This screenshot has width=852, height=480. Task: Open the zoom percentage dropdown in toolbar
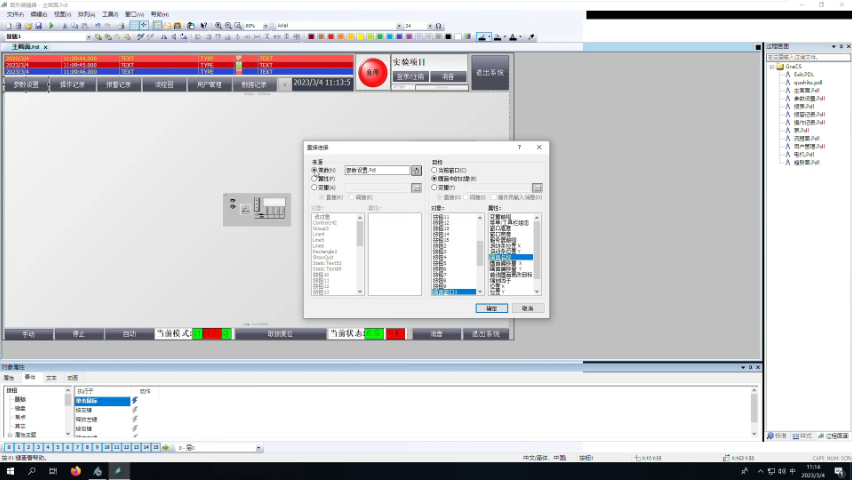pos(266,25)
